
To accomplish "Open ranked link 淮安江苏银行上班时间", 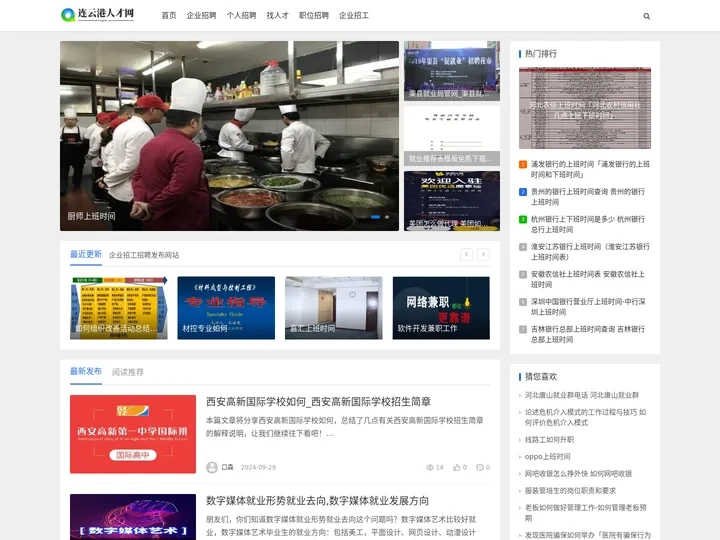I will coord(590,252).
